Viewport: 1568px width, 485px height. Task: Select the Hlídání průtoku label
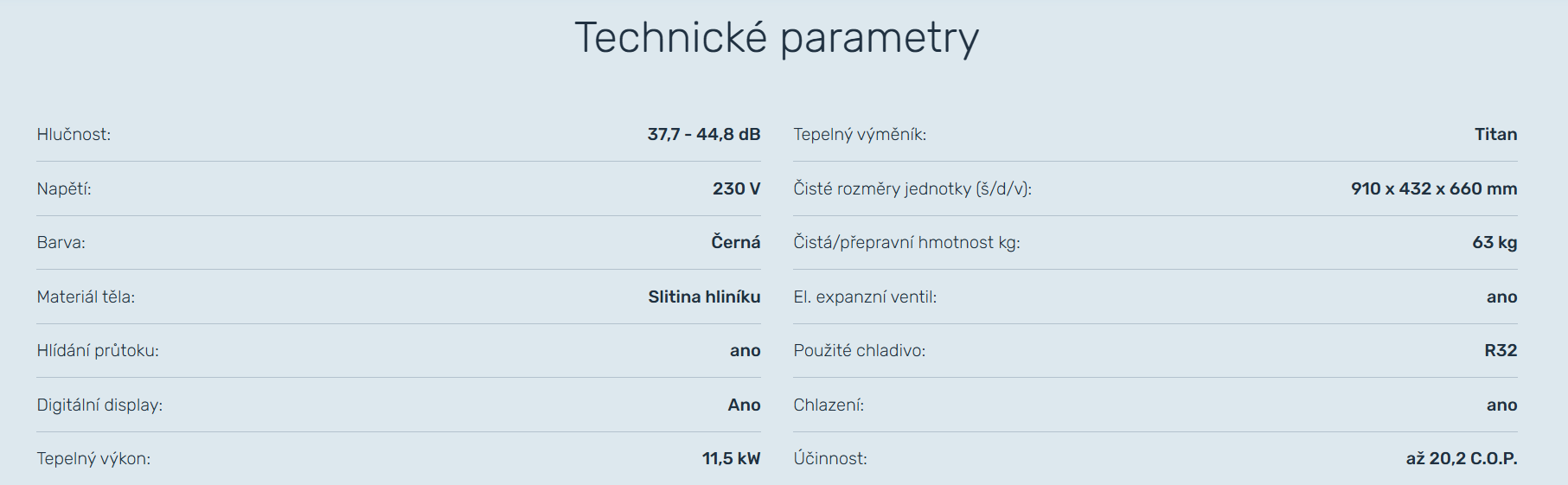click(x=98, y=351)
